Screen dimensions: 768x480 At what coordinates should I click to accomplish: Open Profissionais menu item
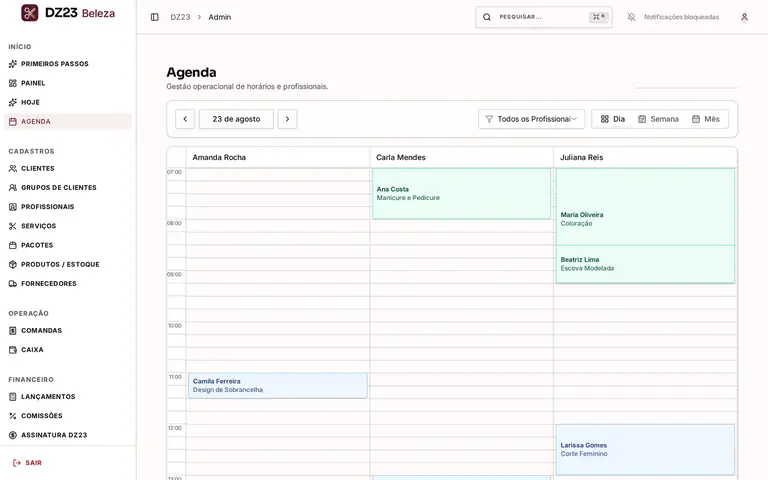[68, 207]
